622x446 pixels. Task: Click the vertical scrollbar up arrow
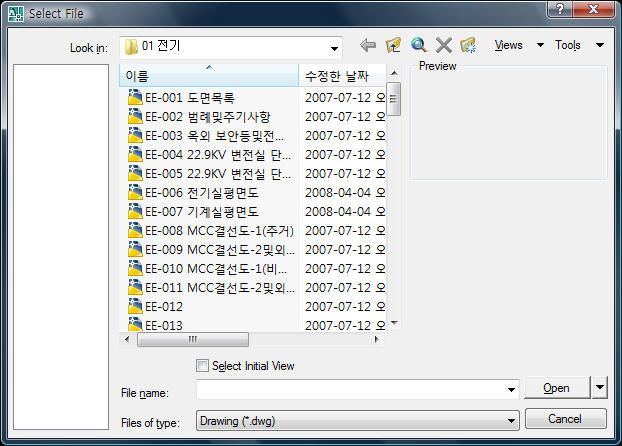tap(394, 73)
